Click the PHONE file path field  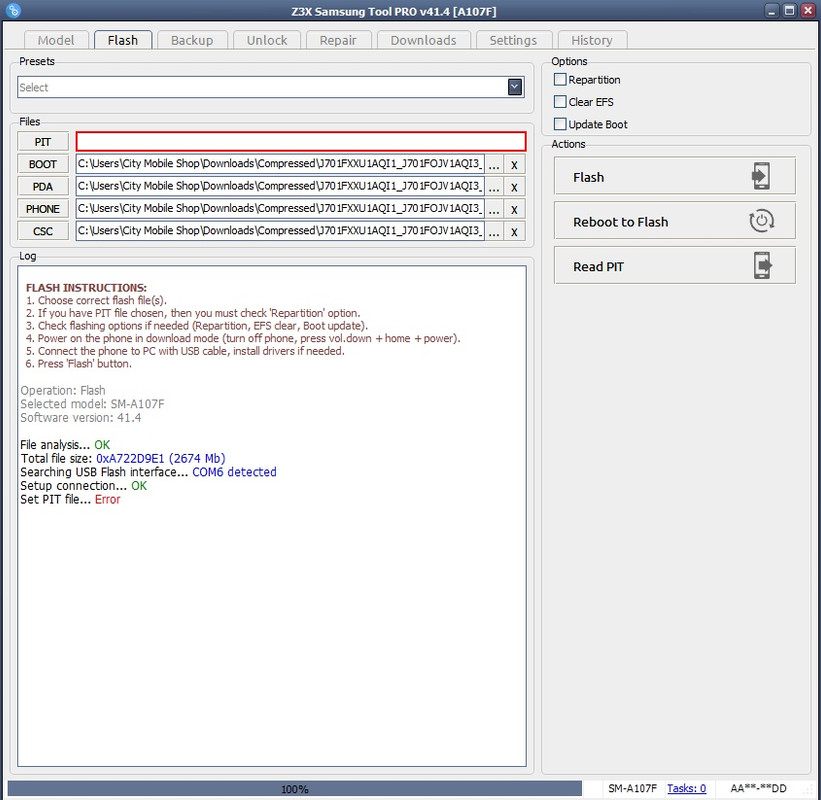click(280, 209)
